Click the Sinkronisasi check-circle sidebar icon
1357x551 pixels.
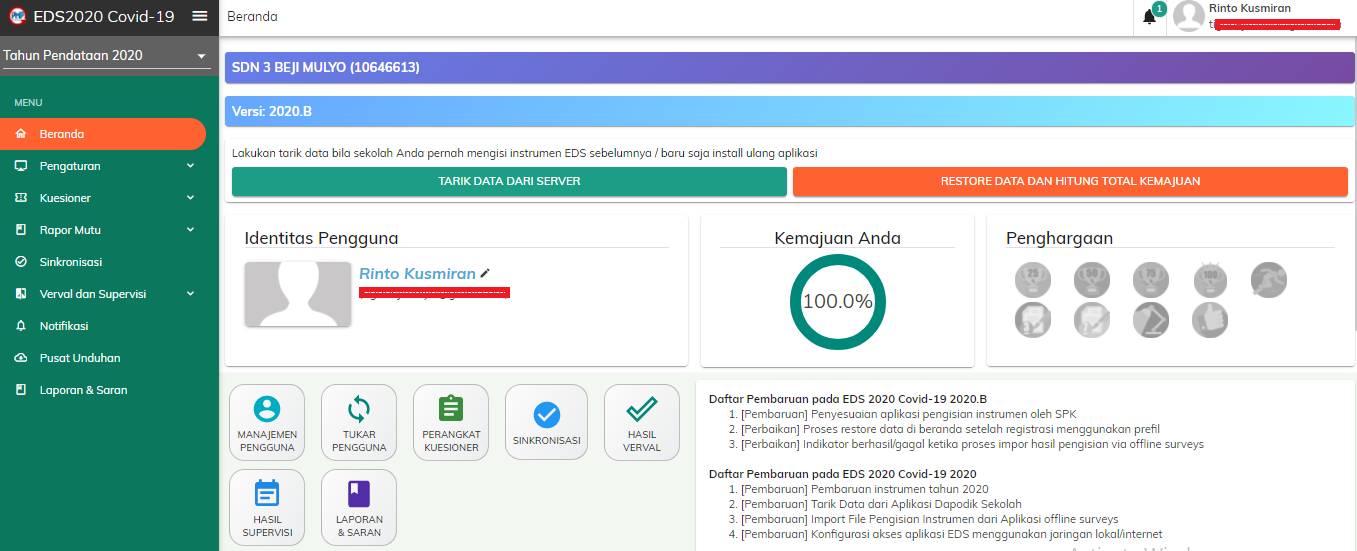coord(21,262)
